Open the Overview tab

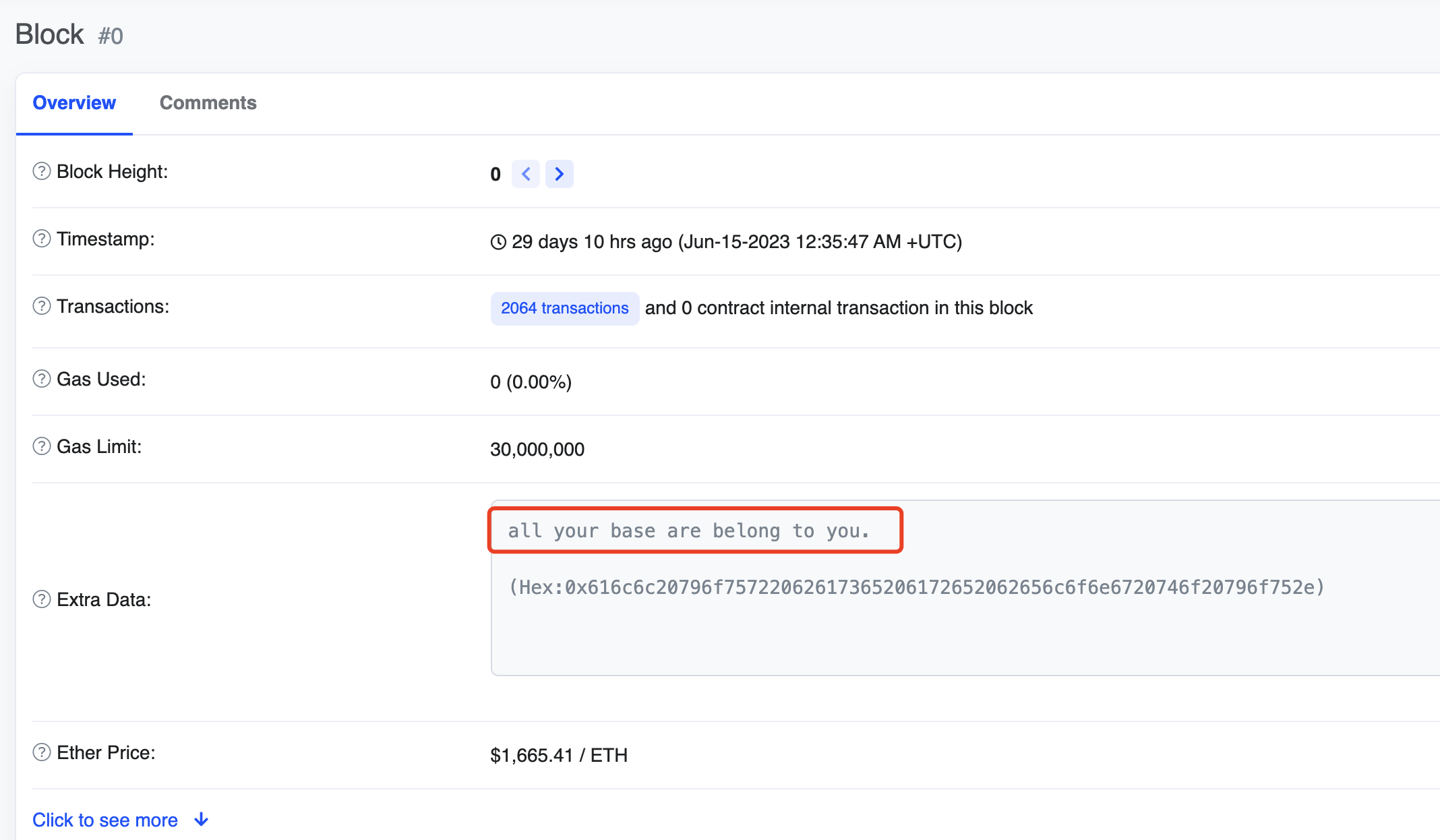[x=74, y=102]
